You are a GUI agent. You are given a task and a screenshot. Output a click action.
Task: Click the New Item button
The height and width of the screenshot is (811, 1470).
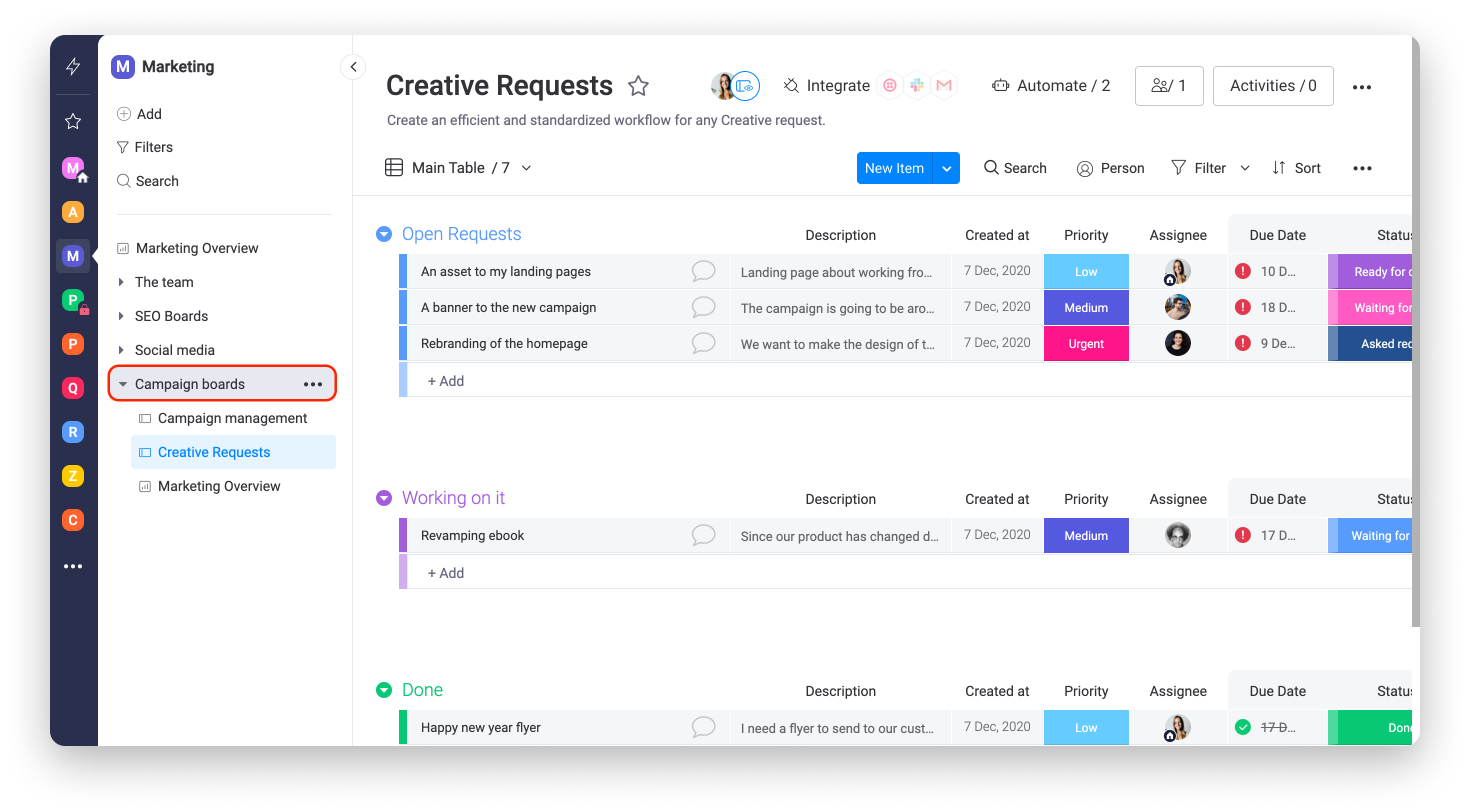(894, 168)
